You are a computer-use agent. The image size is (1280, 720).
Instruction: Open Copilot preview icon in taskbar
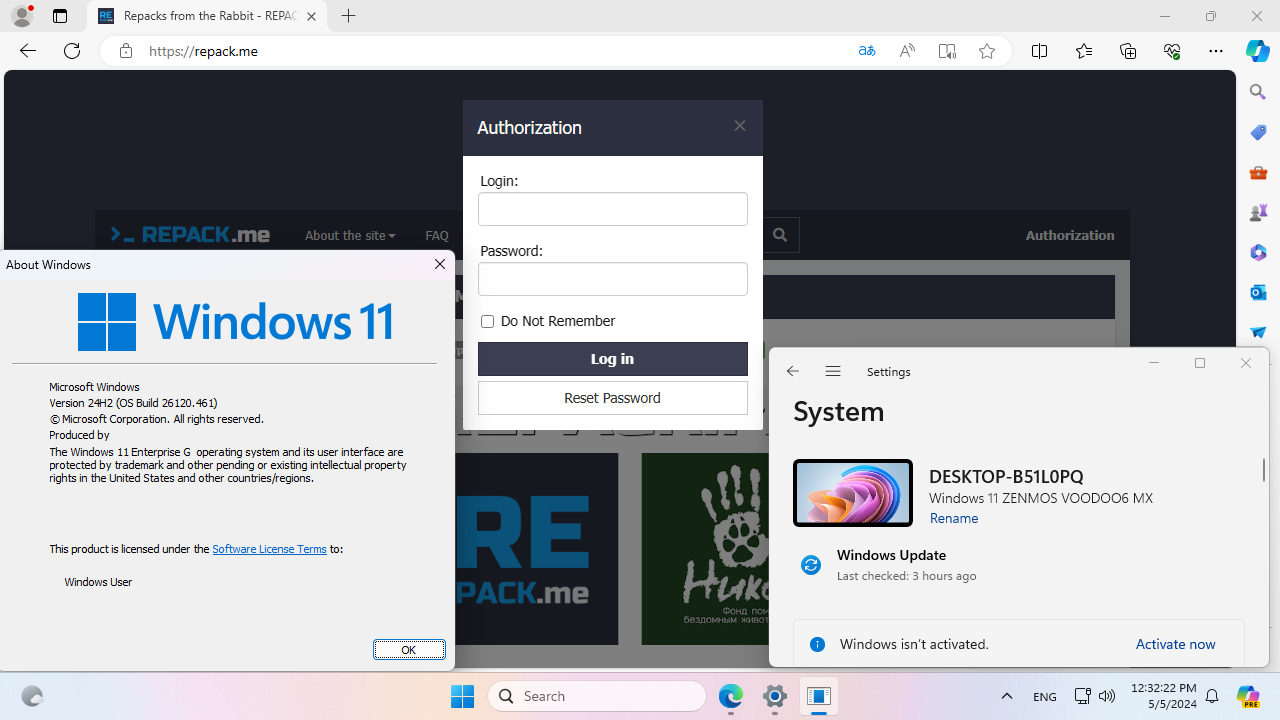click(1247, 696)
